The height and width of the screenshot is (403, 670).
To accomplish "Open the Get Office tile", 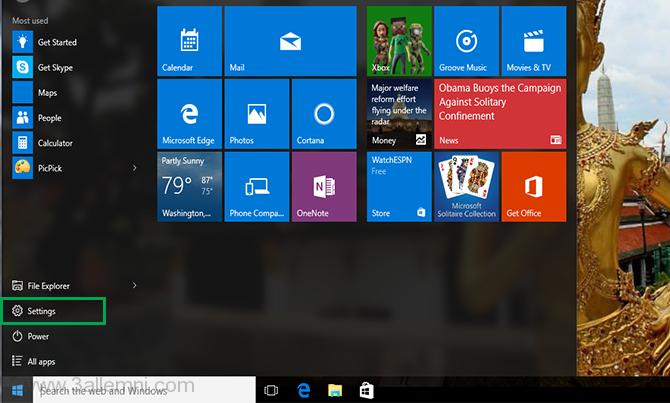I will 533,187.
